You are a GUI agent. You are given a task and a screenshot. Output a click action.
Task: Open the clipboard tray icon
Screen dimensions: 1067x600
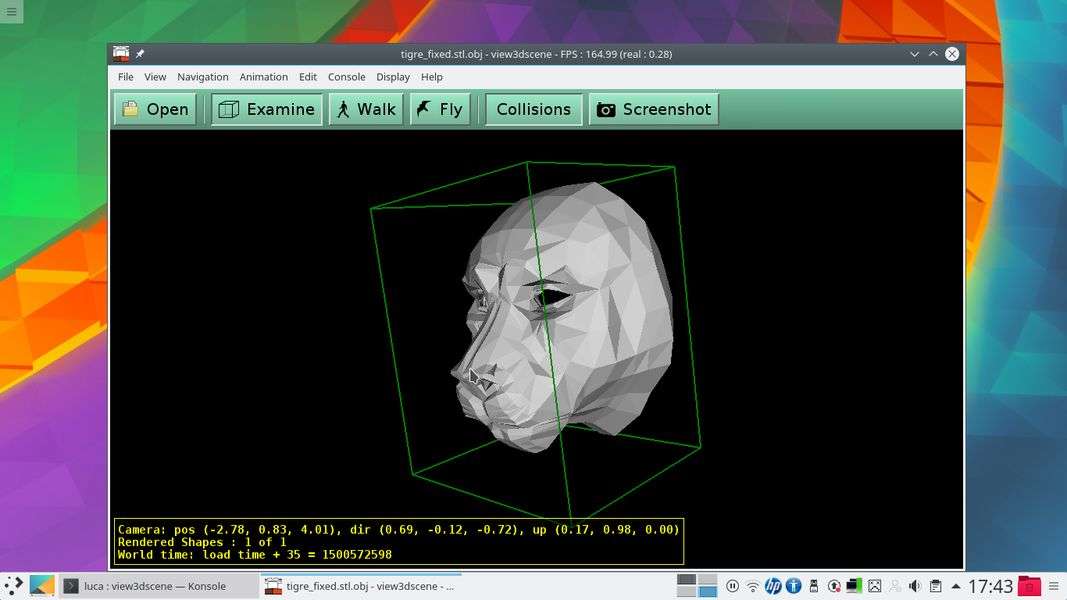point(935,586)
